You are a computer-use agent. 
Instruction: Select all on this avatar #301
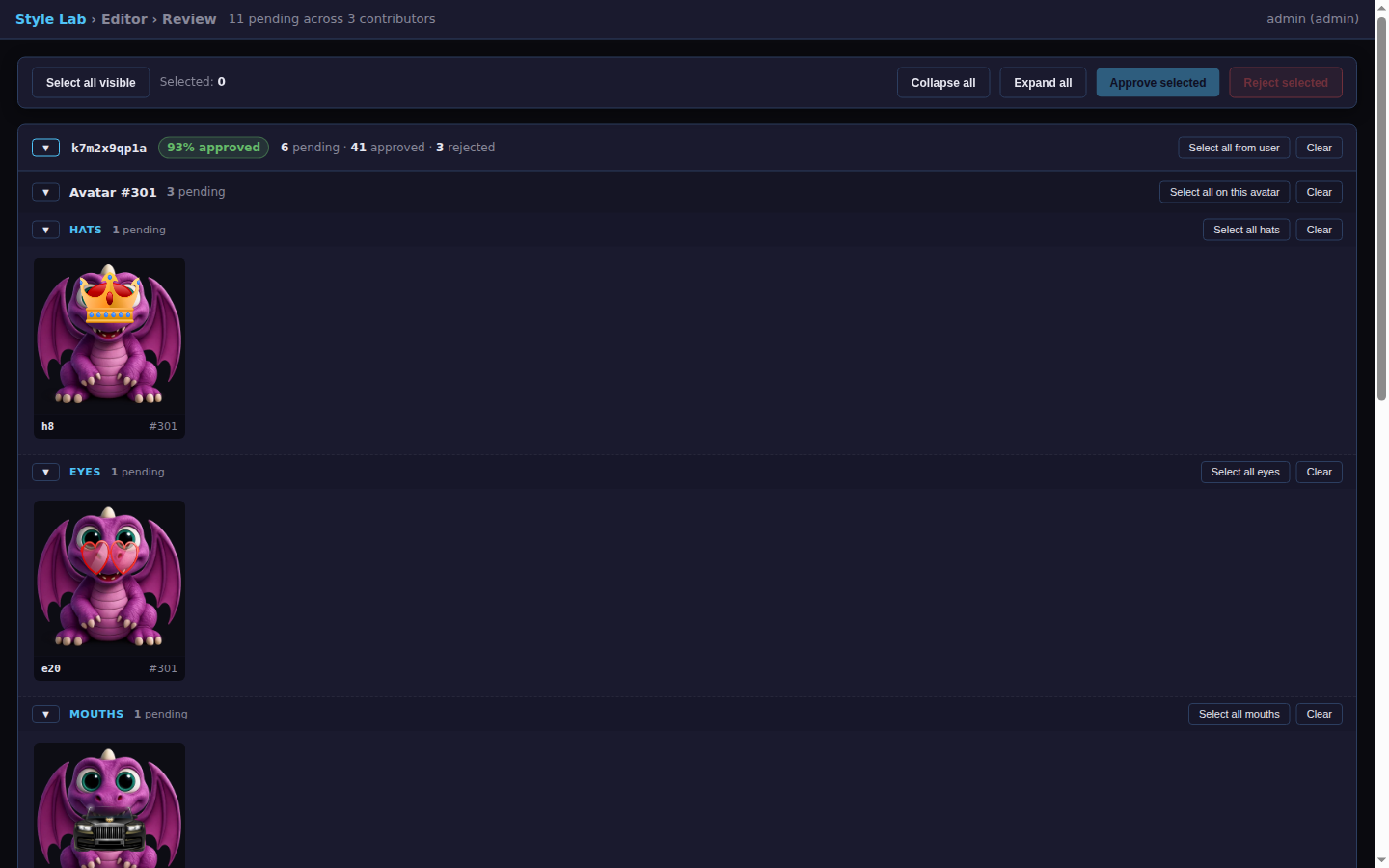click(x=1224, y=192)
